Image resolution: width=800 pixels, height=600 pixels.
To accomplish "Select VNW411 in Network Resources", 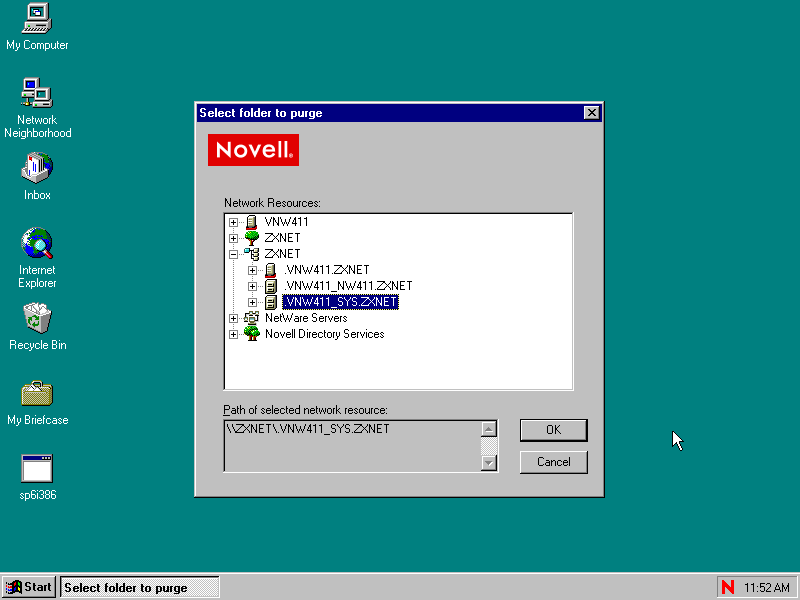I will click(x=286, y=222).
